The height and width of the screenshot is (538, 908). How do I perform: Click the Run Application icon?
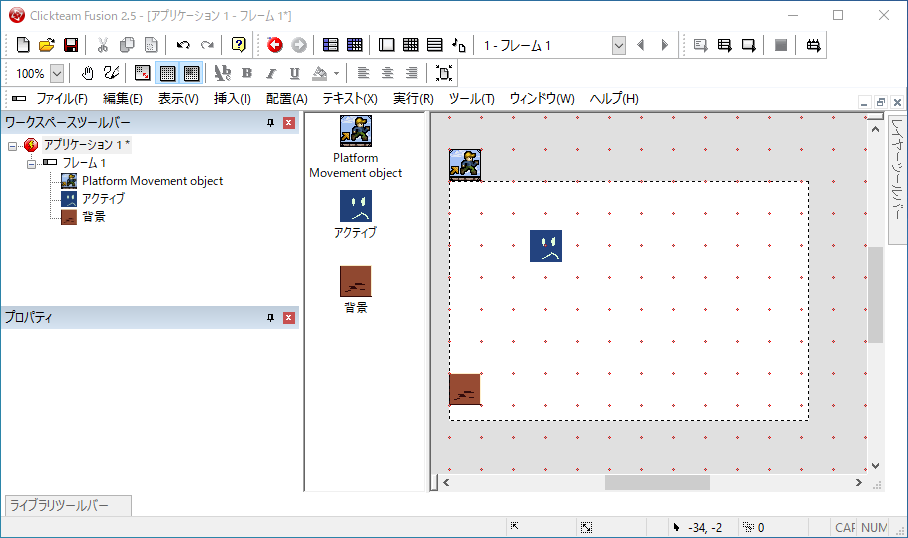(724, 45)
